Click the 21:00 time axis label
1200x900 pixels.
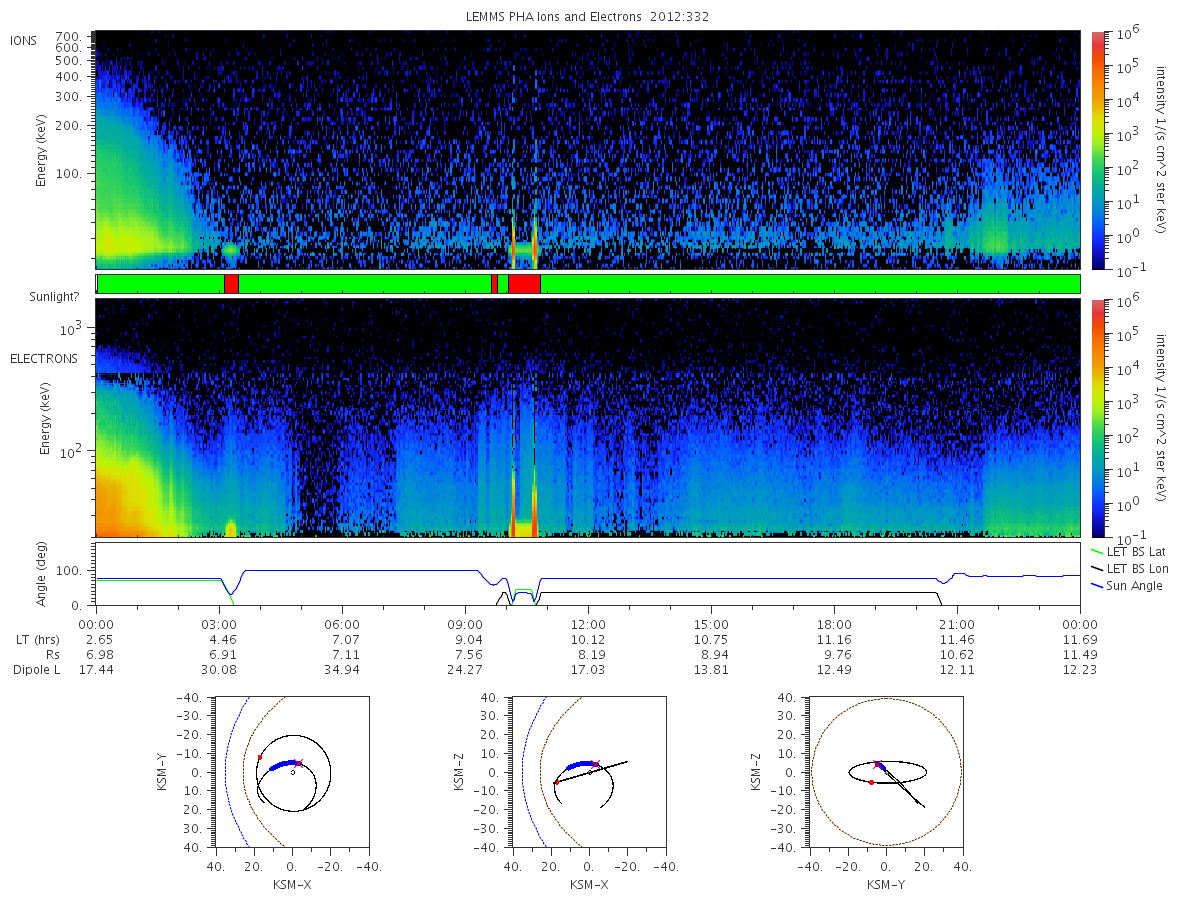(x=957, y=623)
